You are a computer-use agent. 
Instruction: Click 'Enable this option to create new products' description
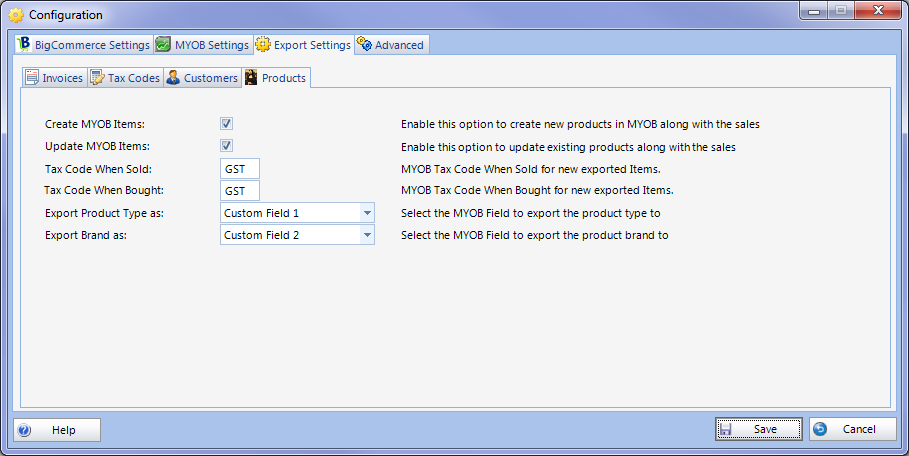click(580, 124)
